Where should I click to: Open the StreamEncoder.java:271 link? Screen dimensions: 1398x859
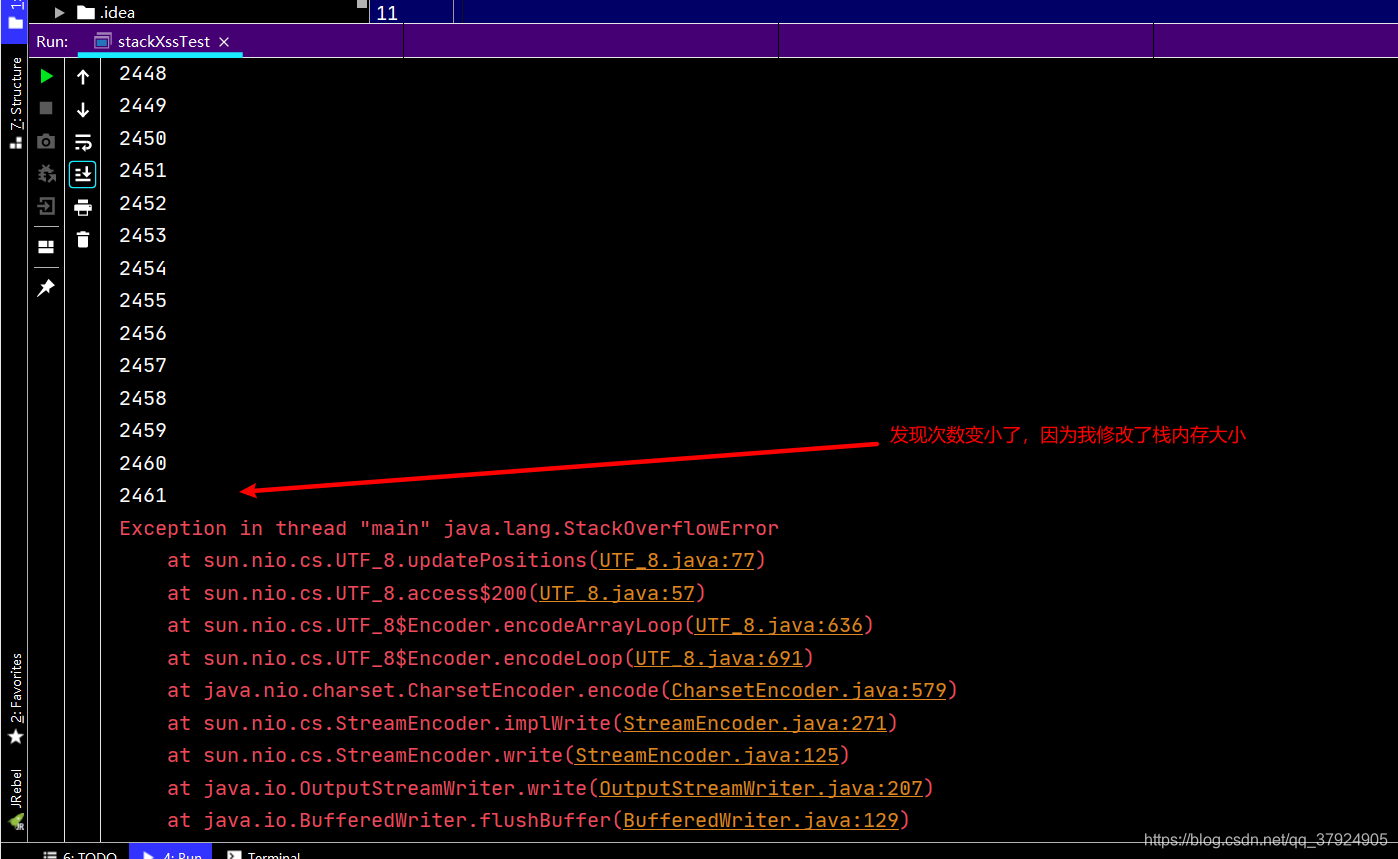tap(755, 723)
